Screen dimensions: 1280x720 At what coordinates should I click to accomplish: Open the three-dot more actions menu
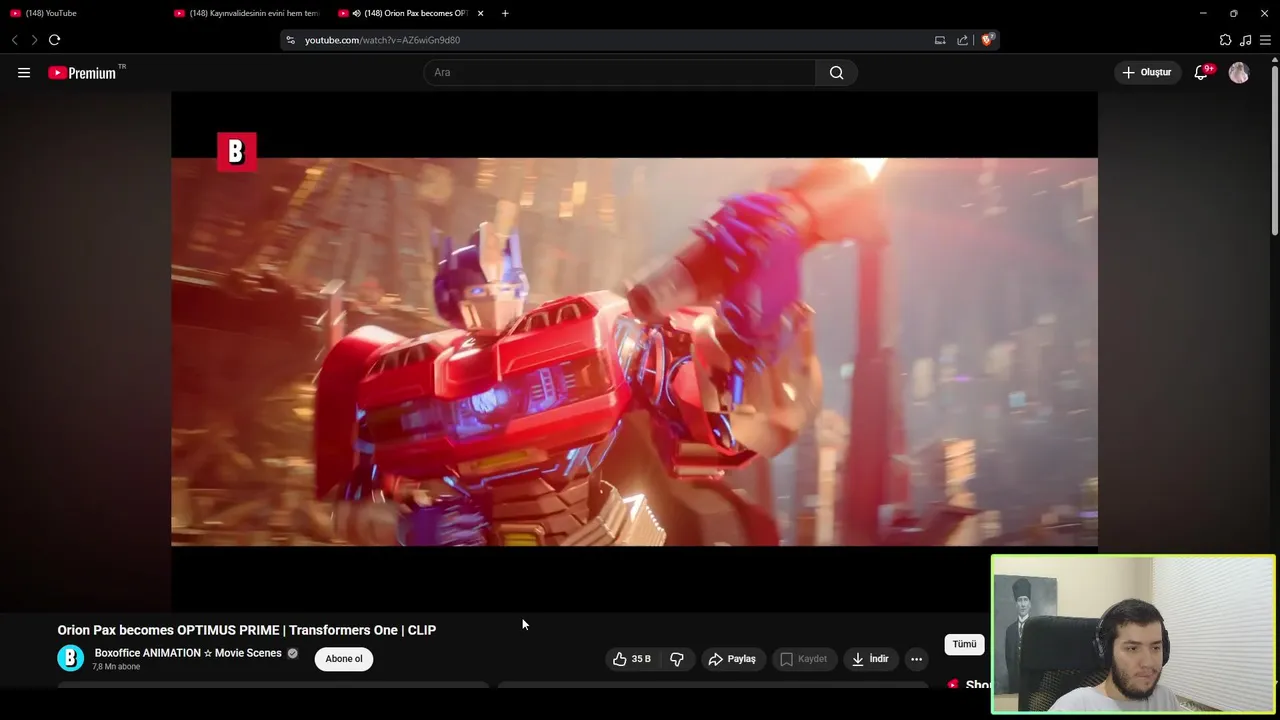point(916,659)
